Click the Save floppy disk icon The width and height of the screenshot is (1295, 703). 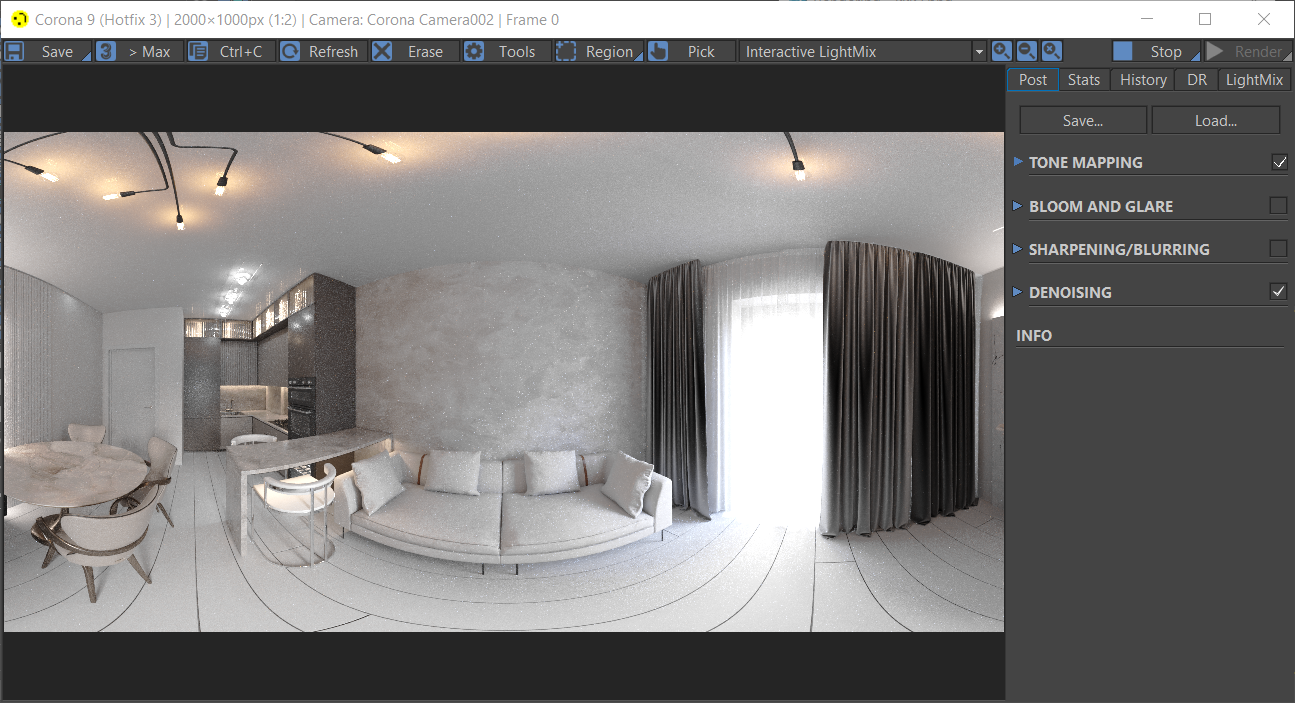click(x=14, y=52)
